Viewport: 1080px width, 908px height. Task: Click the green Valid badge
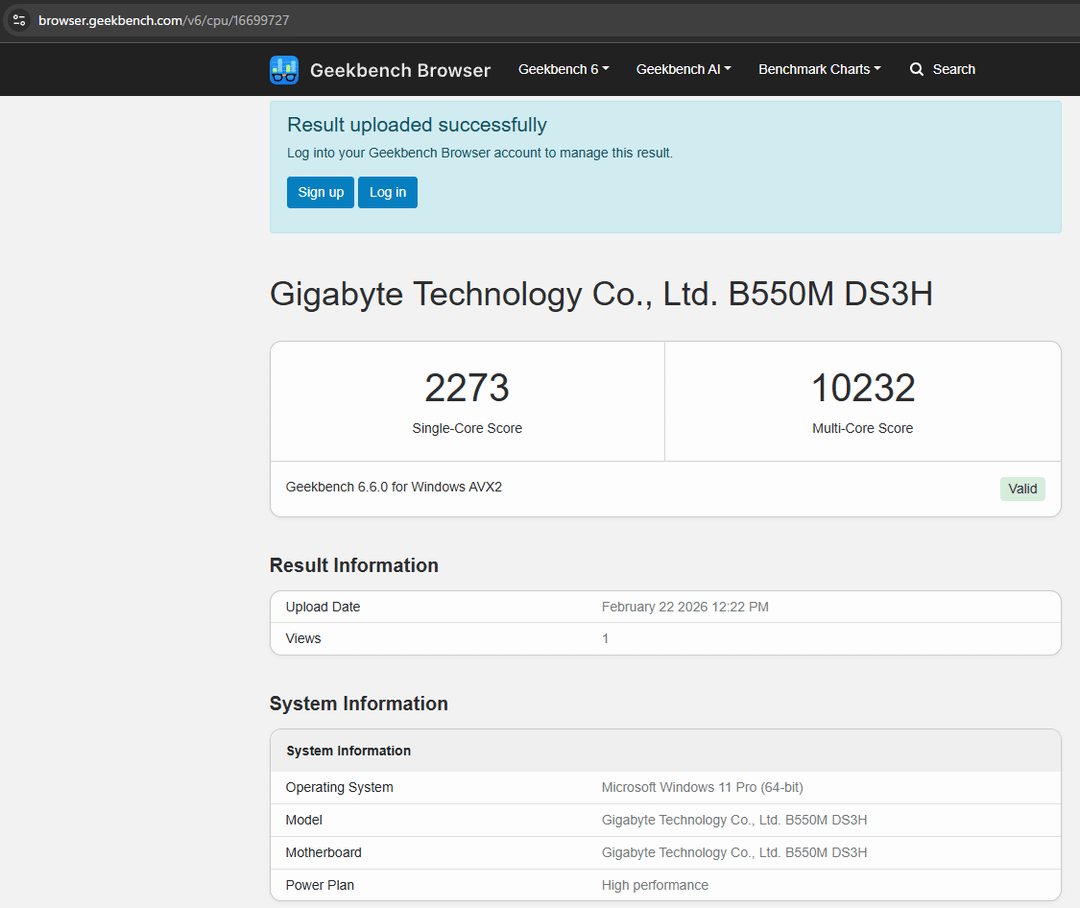click(1022, 489)
